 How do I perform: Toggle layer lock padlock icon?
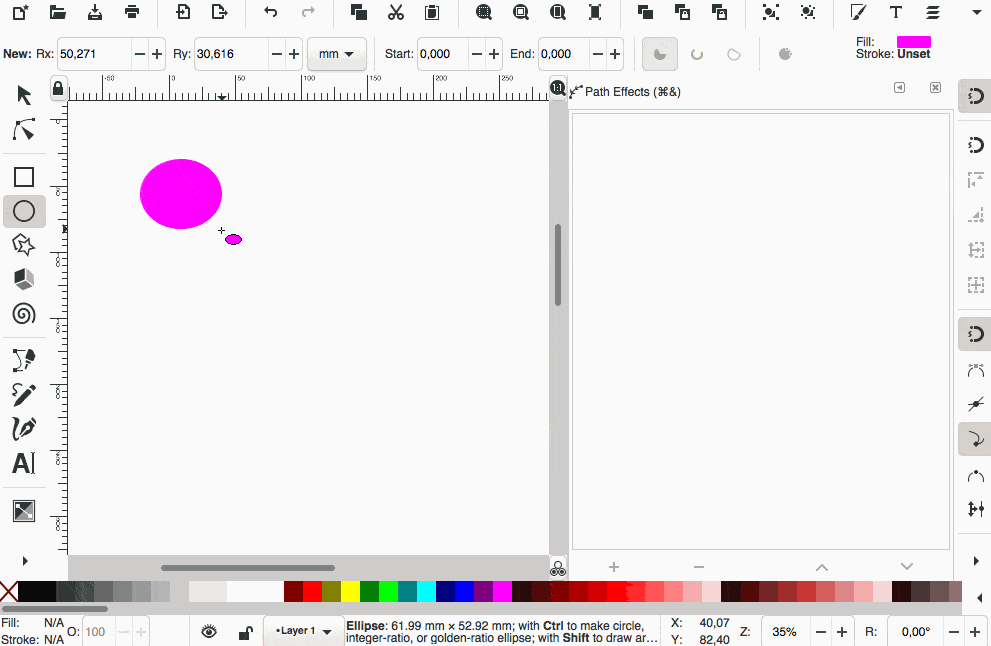click(x=245, y=631)
